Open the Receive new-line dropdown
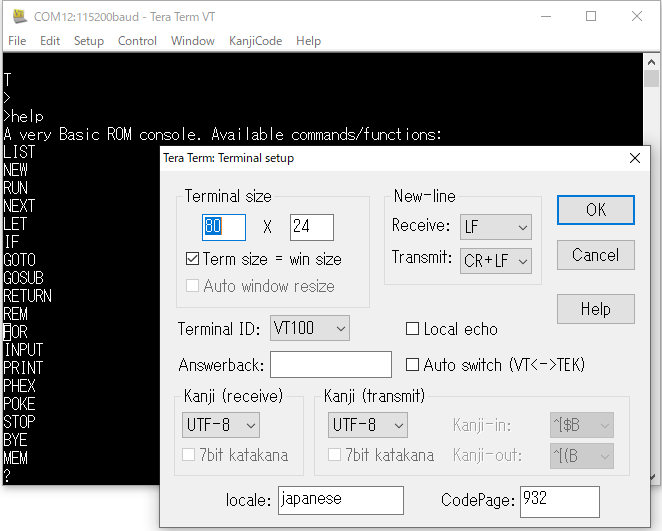Screen dimensions: 662x531 coord(495,227)
